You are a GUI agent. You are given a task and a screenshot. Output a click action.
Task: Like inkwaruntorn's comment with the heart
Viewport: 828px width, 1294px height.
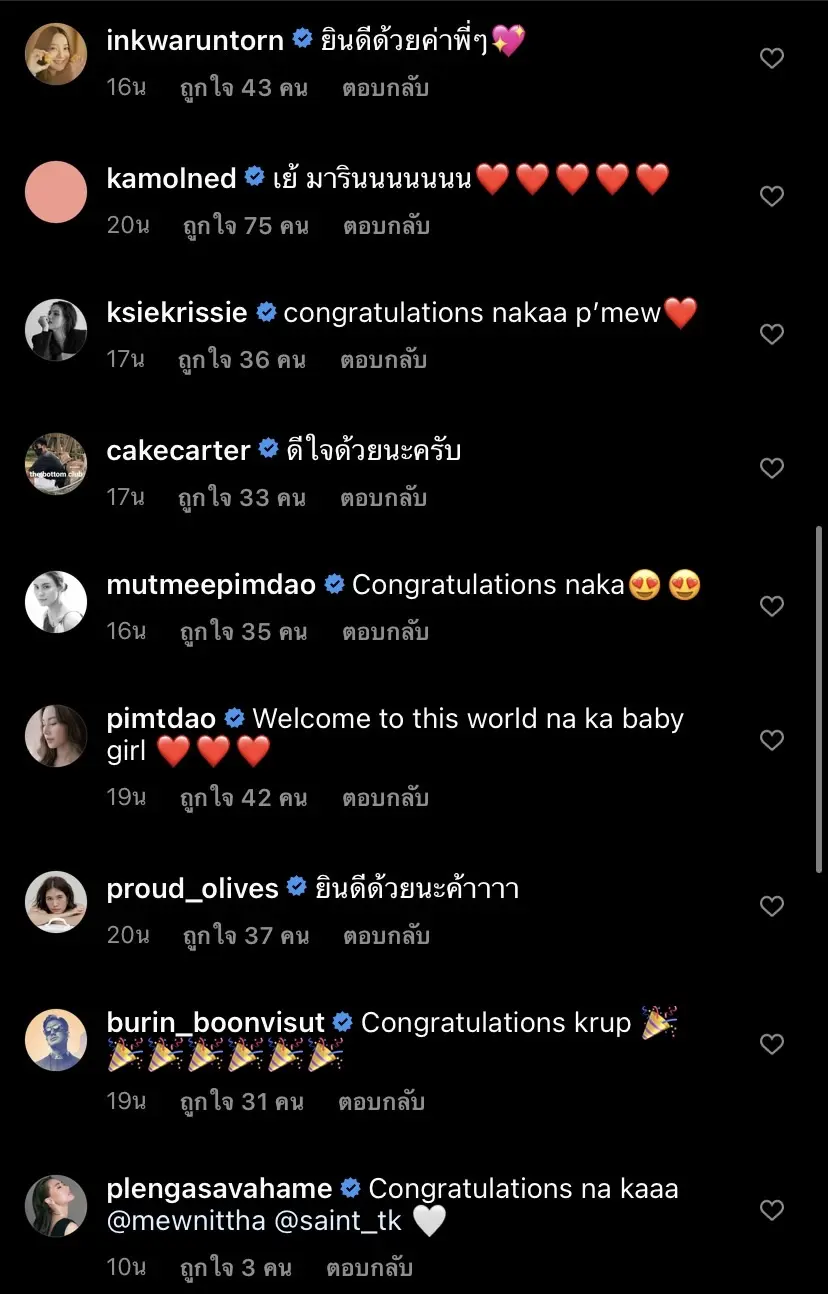(772, 59)
